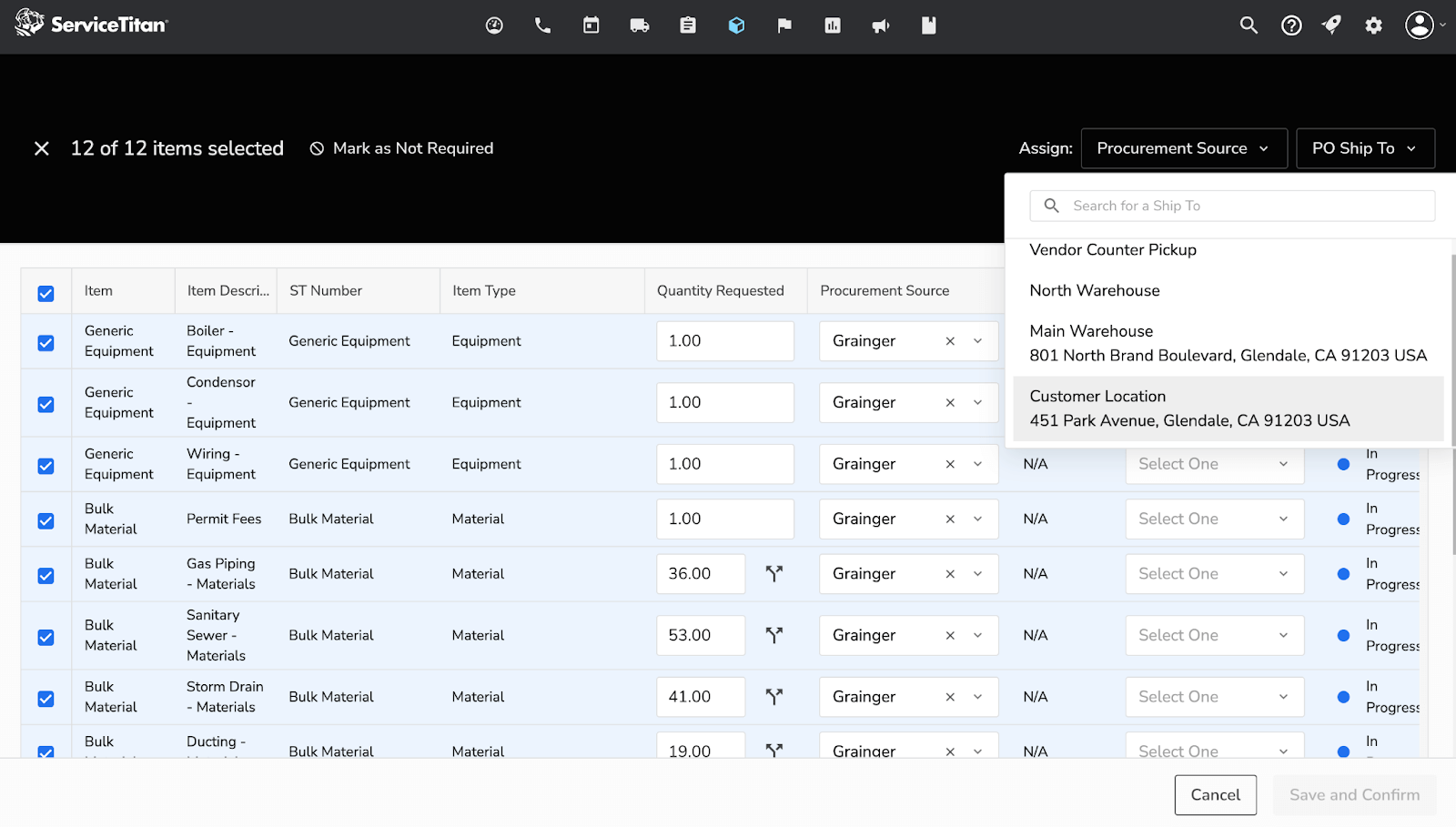1456x827 pixels.
Task: Expand the Select One dropdown for Permit Fees
Action: 1214,519
